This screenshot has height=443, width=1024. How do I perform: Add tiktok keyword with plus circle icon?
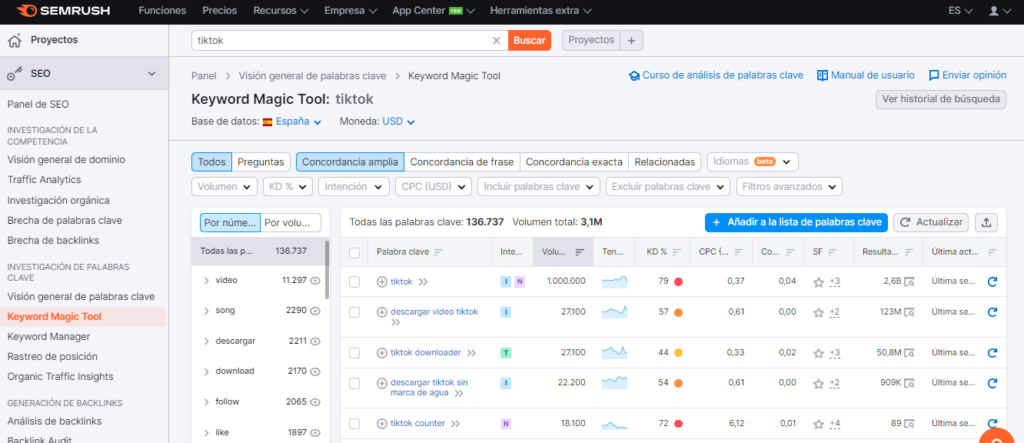382,282
